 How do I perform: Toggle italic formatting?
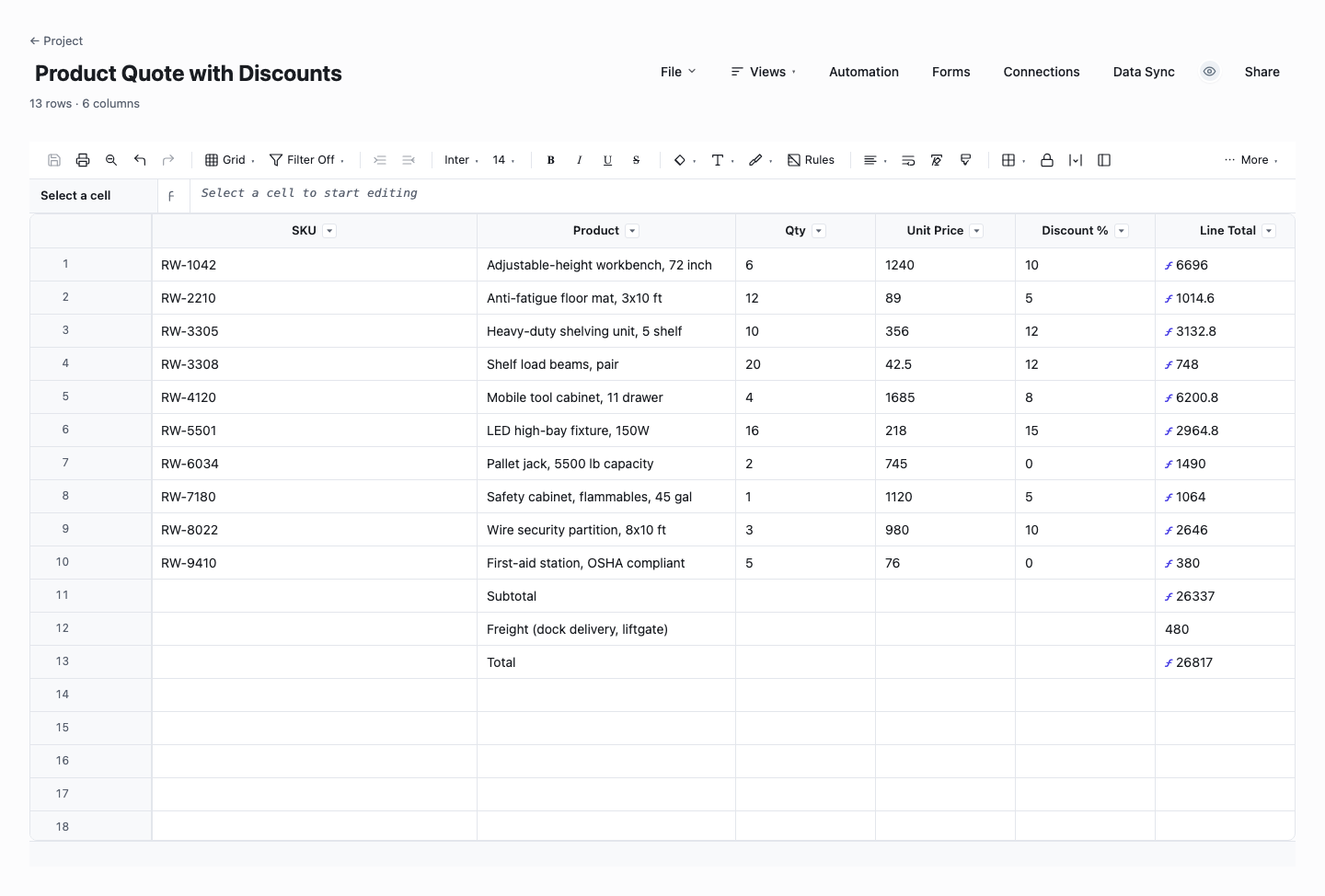(580, 160)
